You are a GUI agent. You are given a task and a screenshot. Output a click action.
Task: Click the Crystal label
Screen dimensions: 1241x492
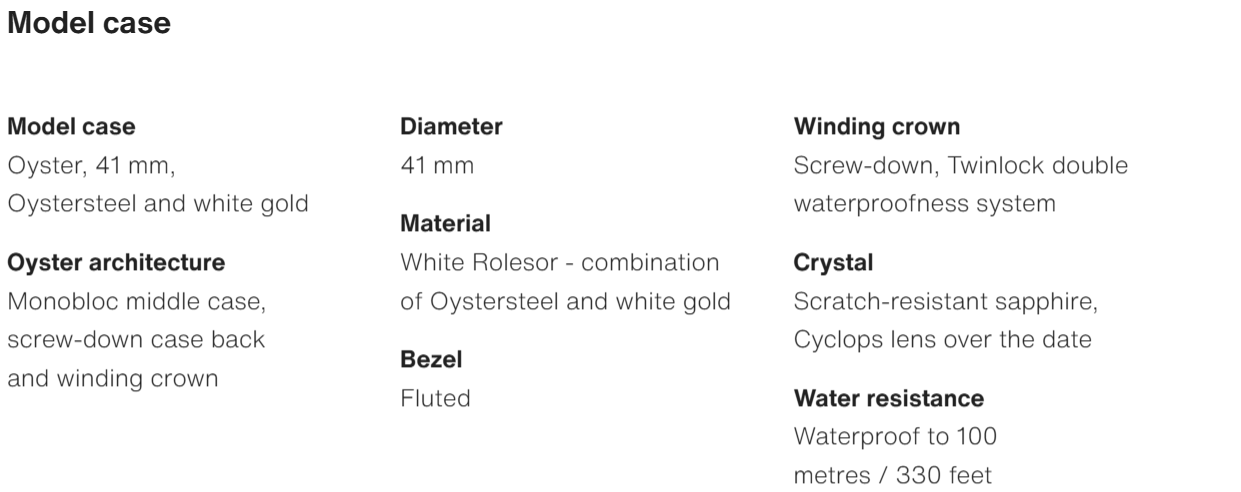click(833, 263)
